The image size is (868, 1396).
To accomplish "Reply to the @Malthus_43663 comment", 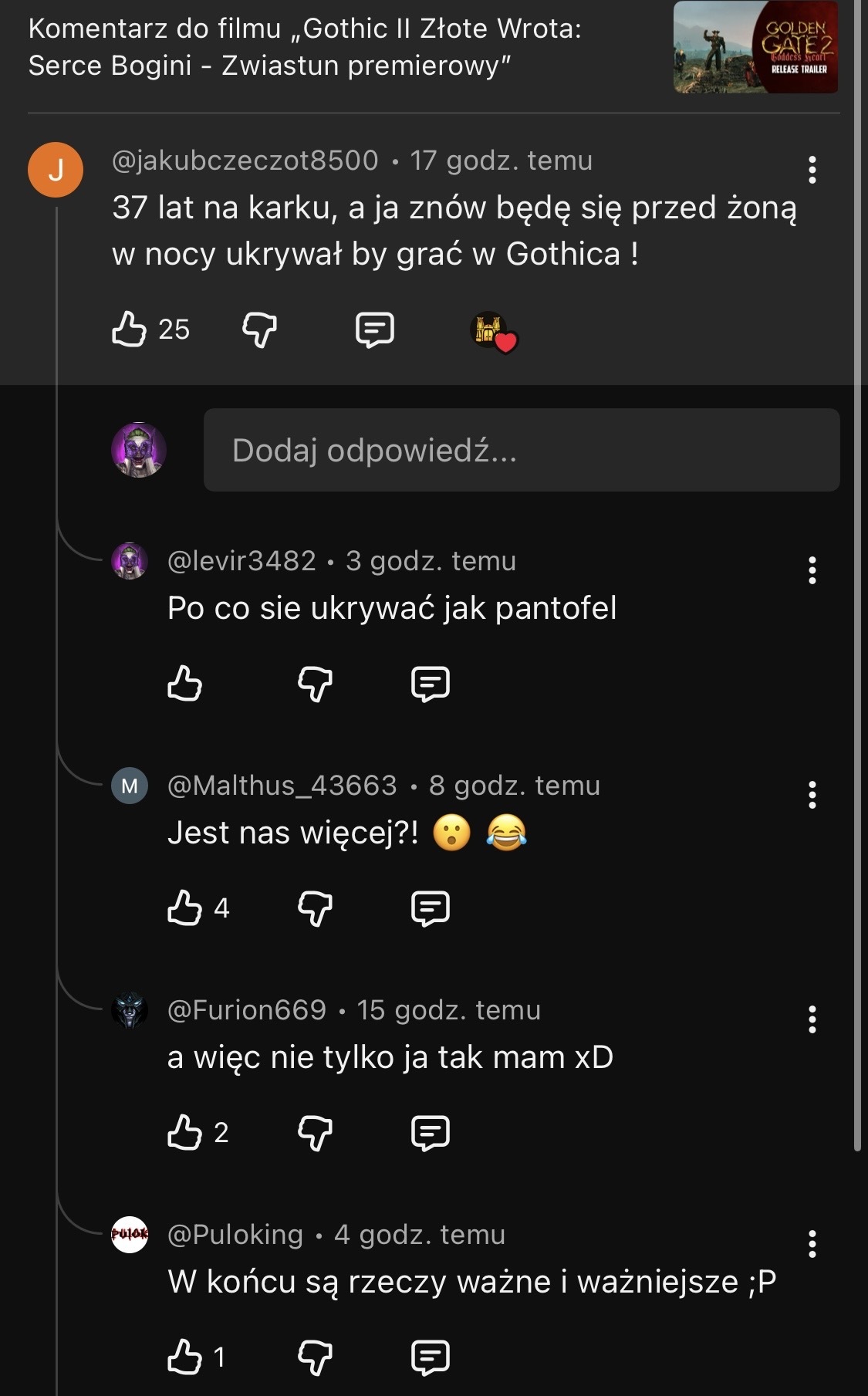I will click(x=431, y=908).
